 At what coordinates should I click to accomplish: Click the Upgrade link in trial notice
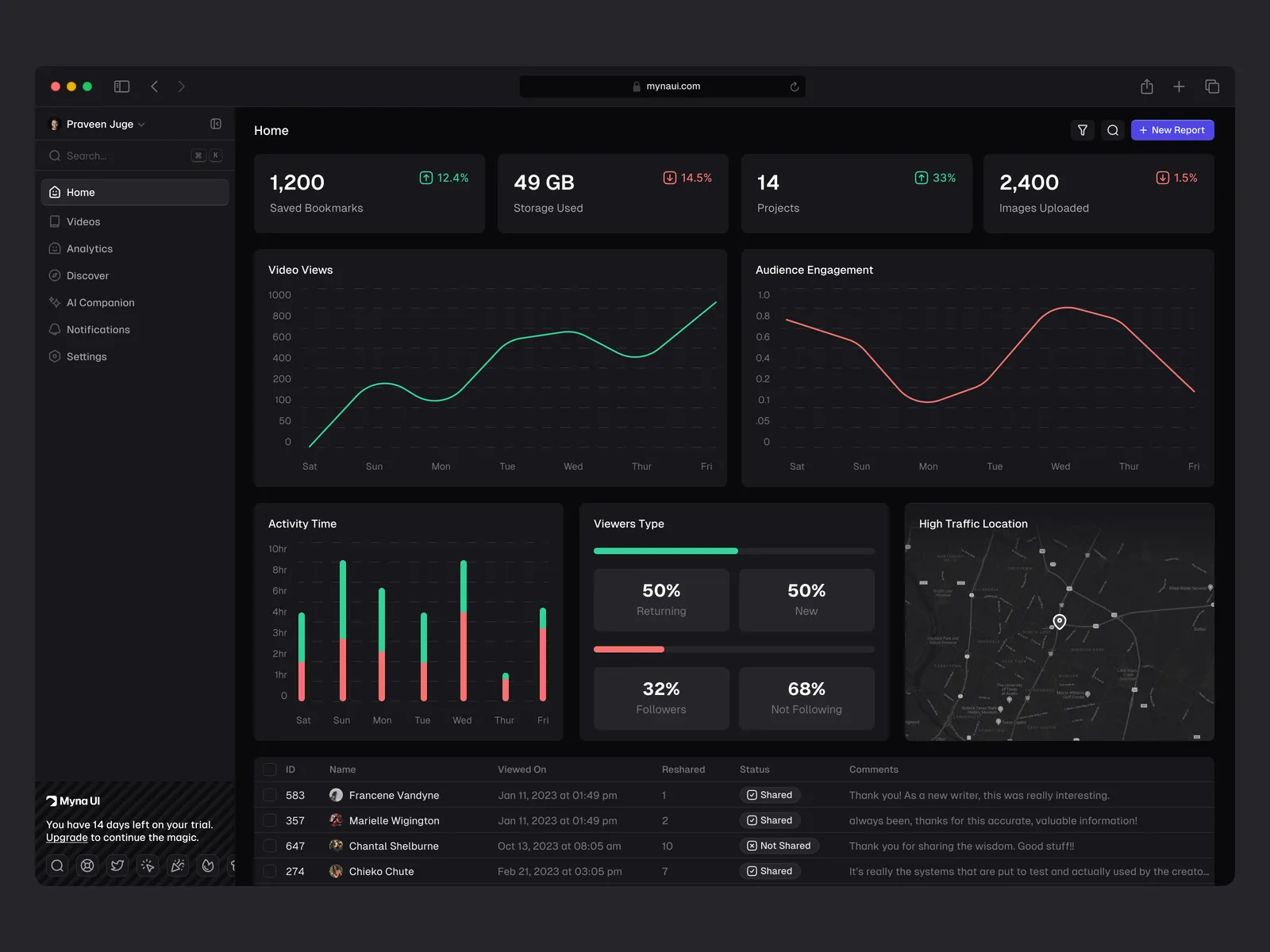coord(67,838)
